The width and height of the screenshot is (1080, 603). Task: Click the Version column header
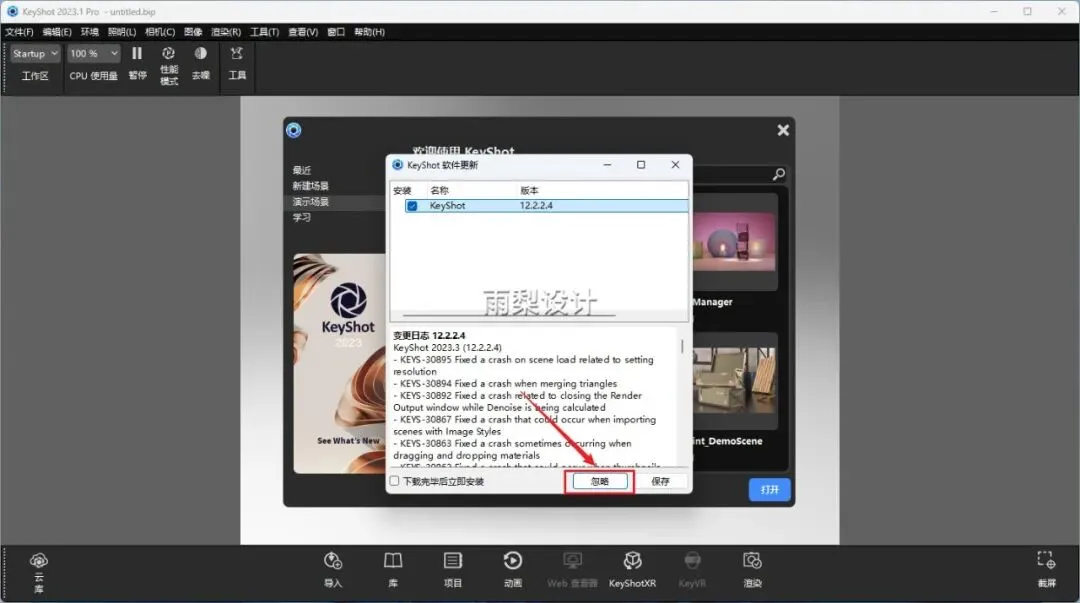pos(529,190)
